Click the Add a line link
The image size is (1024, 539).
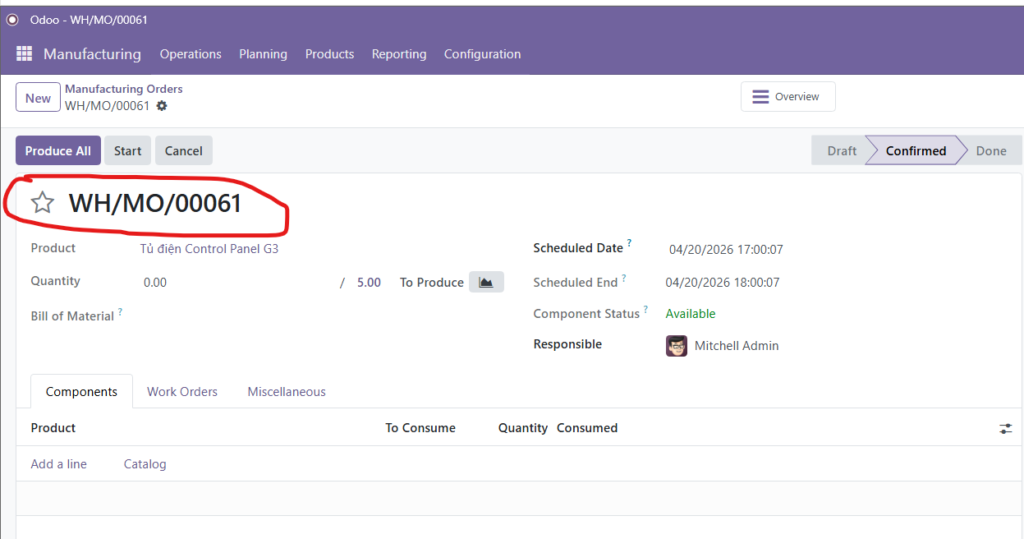(59, 464)
